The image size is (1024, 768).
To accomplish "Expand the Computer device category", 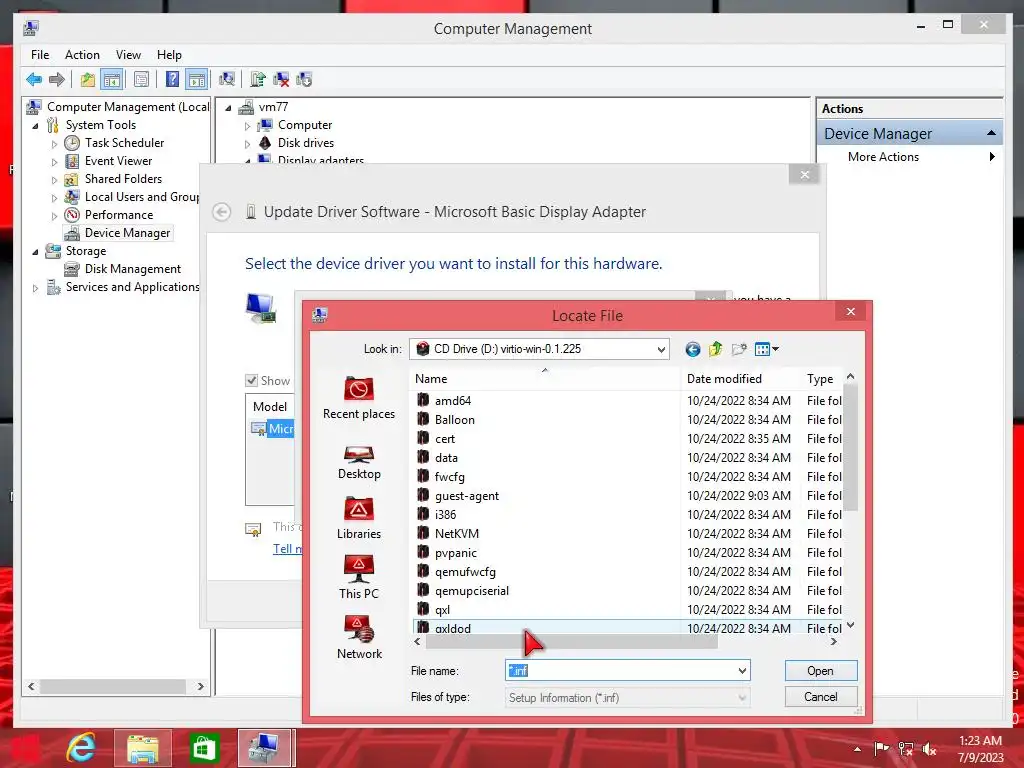I will [248, 125].
